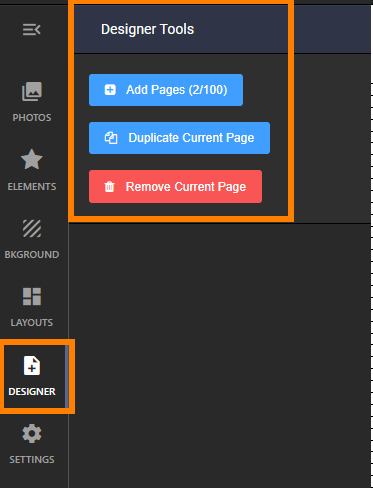The height and width of the screenshot is (488, 373).
Task: Select the BKGROUND sidebar label
Action: (x=32, y=255)
